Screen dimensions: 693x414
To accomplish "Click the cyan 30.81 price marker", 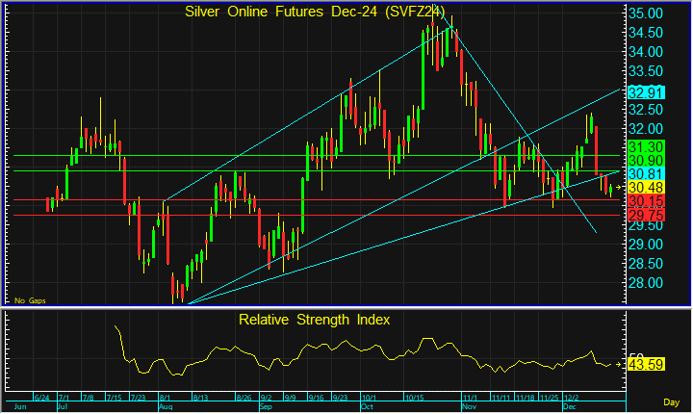I will (642, 174).
